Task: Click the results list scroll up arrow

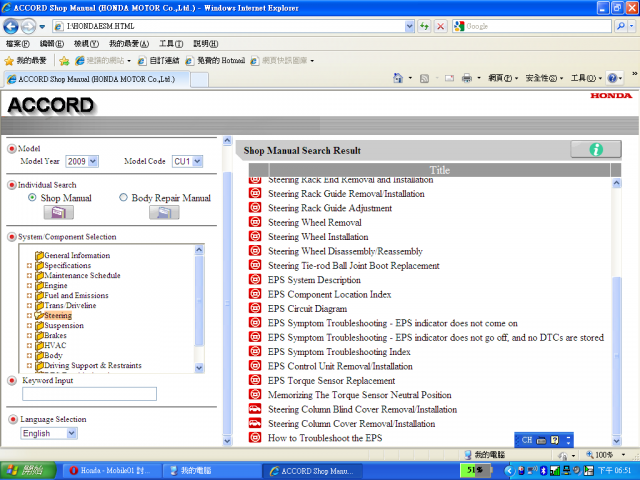Action: 617,183
